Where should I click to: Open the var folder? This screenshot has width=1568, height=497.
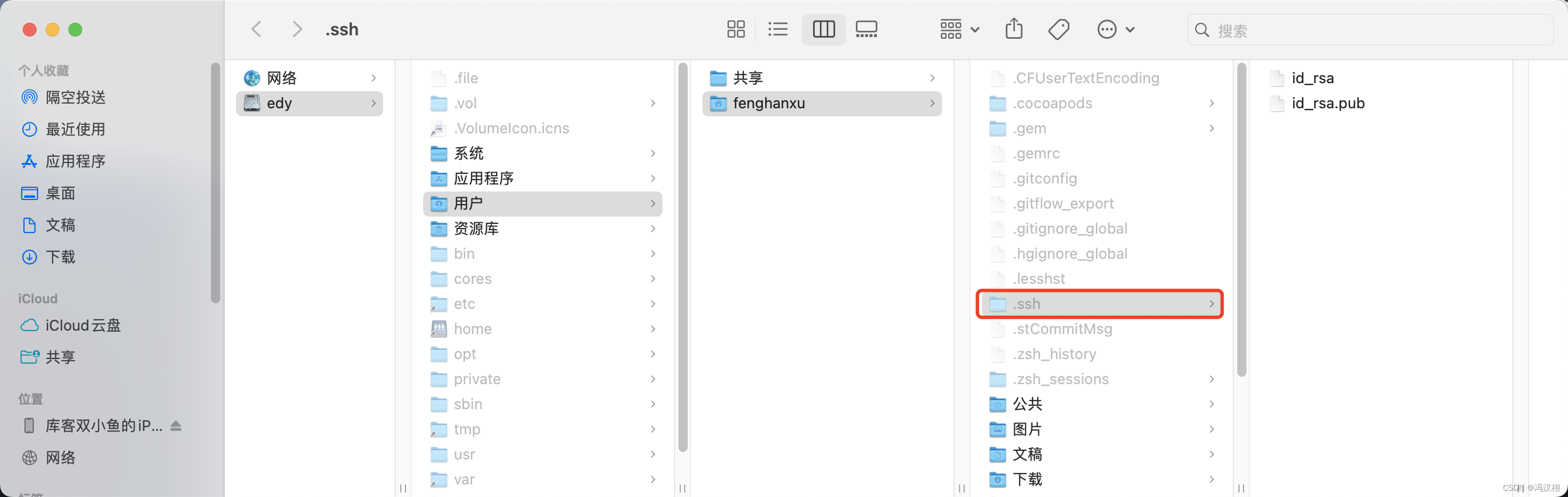[x=542, y=479]
